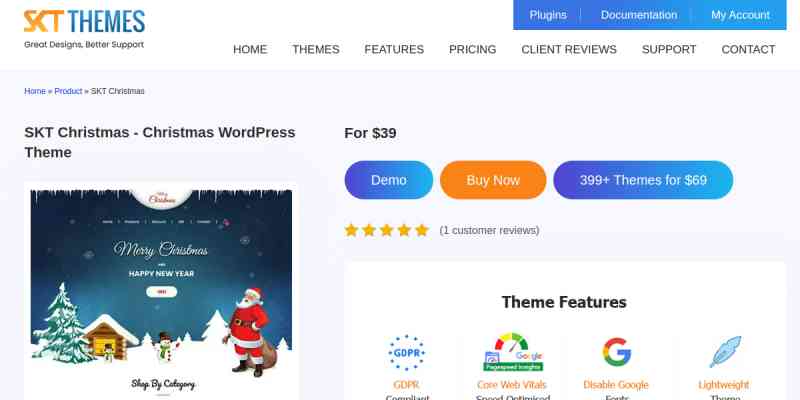Click the Google G logo icon
800x400 pixels.
[x=616, y=352]
